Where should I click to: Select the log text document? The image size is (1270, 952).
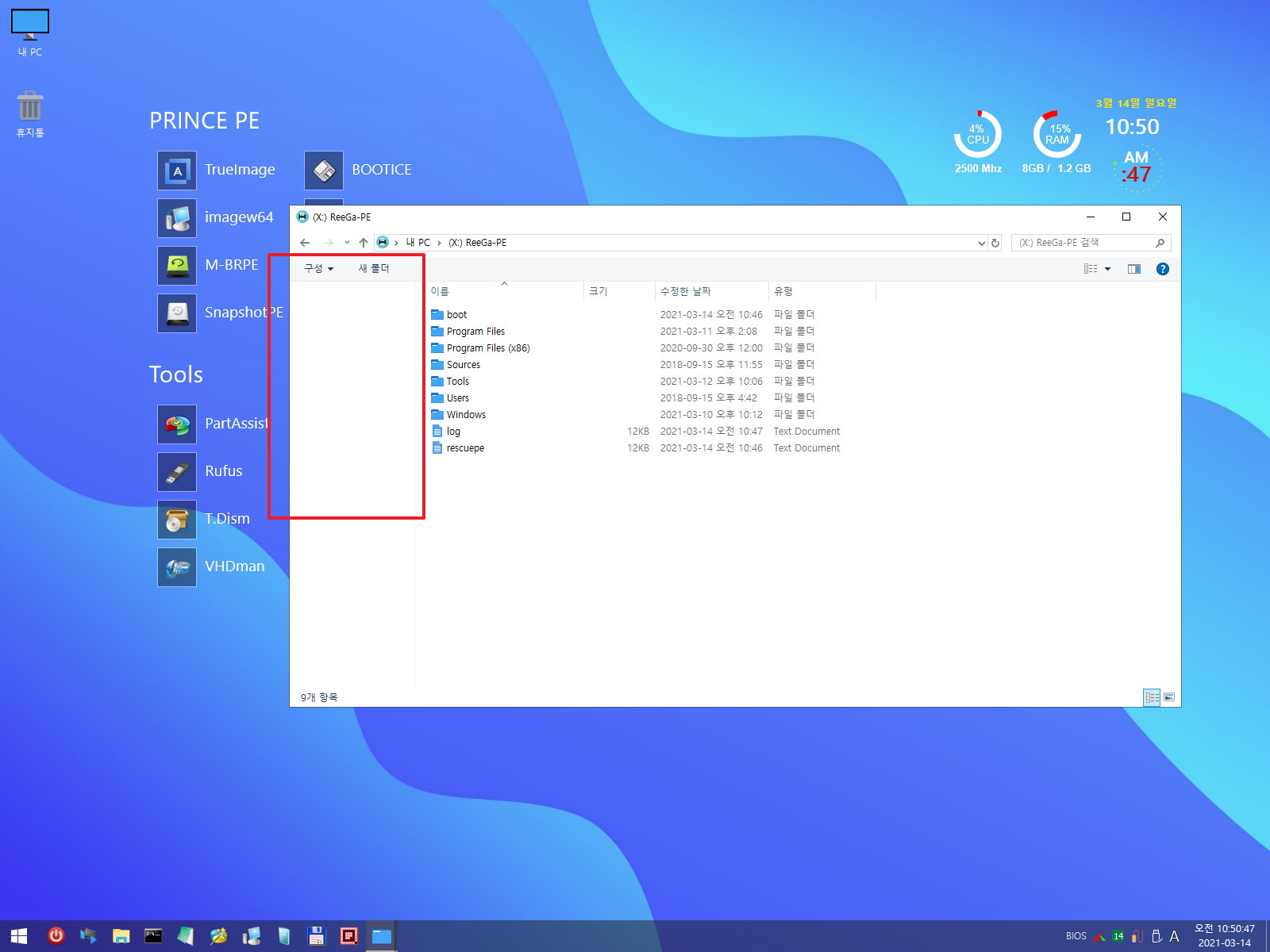pos(446,432)
